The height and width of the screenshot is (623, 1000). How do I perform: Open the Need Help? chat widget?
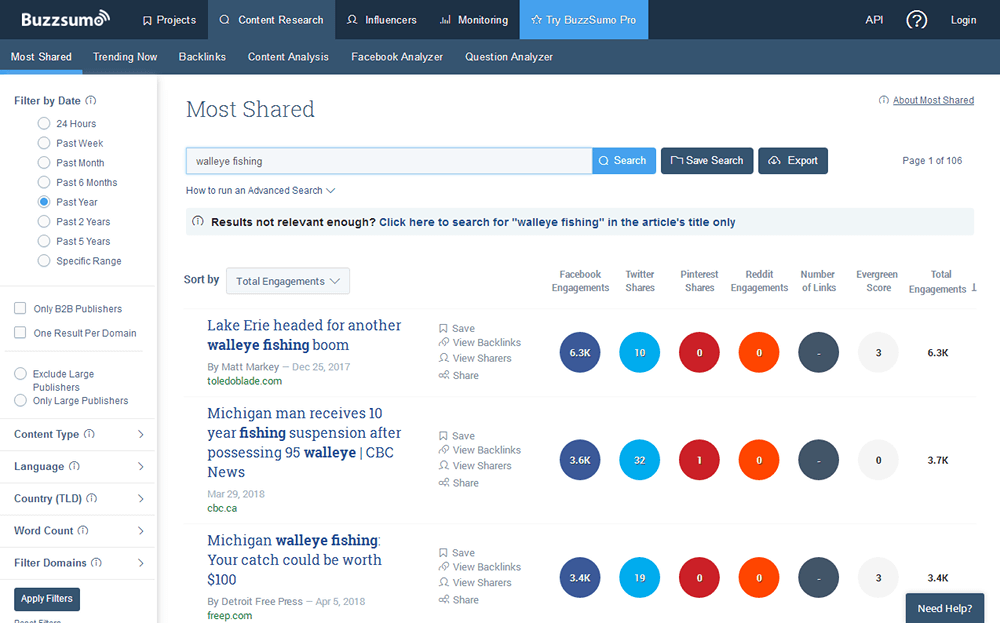coord(945,608)
